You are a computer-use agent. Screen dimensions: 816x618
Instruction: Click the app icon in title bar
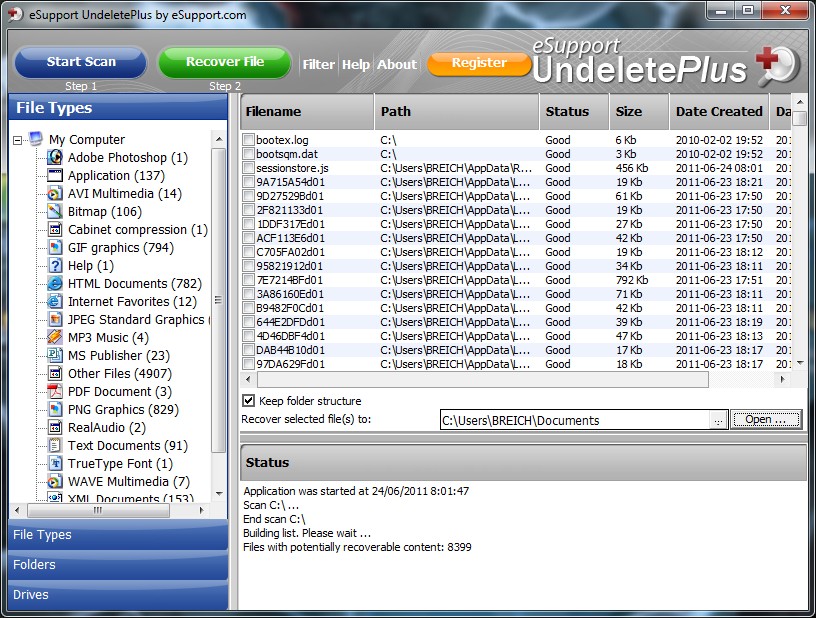(x=15, y=14)
